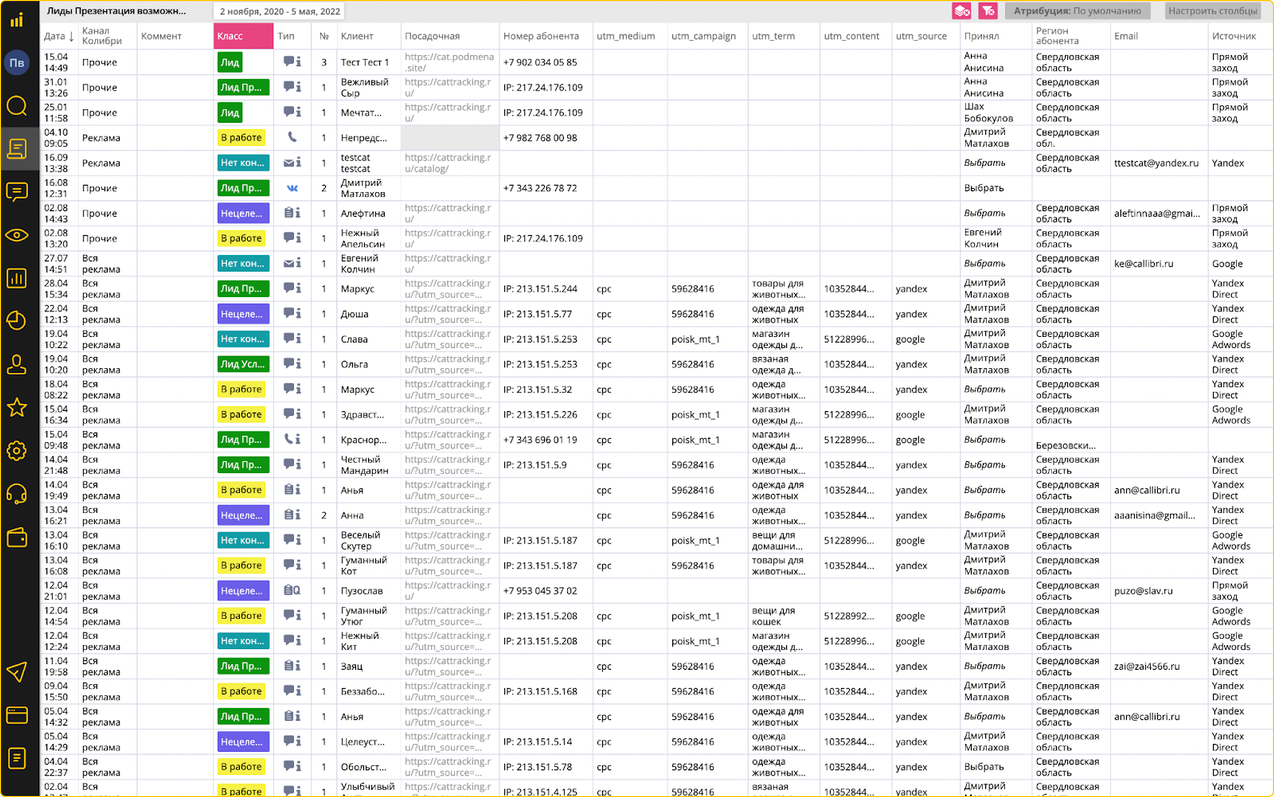Click the paper plane icon in sidebar
Viewport: 1274px width, 797px height.
point(17,672)
